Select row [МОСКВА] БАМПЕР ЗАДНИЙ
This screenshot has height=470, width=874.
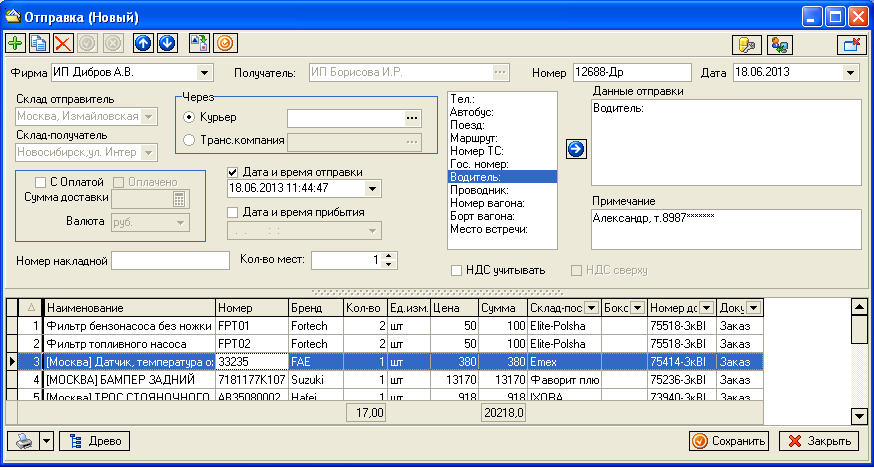(x=390, y=380)
